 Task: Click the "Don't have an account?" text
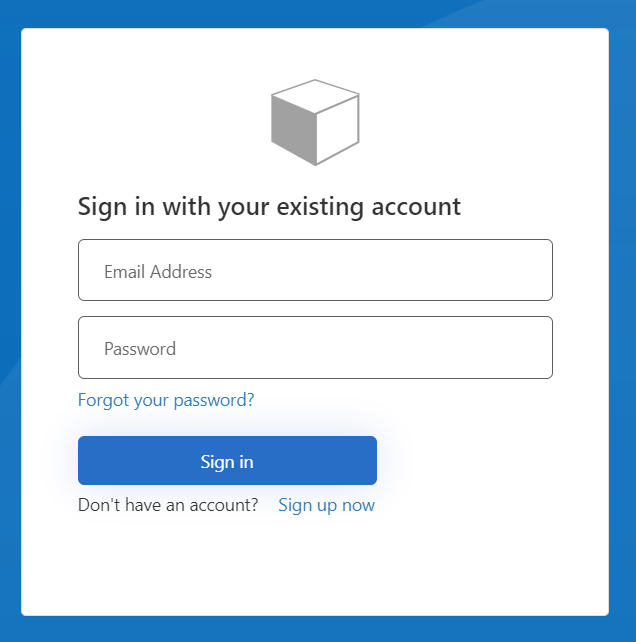pos(168,505)
